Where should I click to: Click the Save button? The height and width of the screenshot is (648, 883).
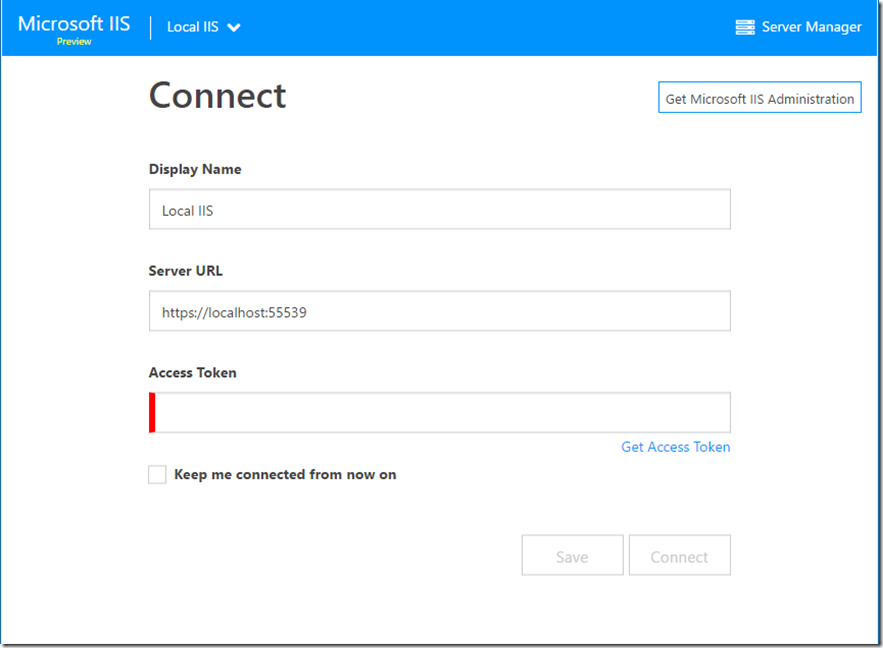point(572,555)
